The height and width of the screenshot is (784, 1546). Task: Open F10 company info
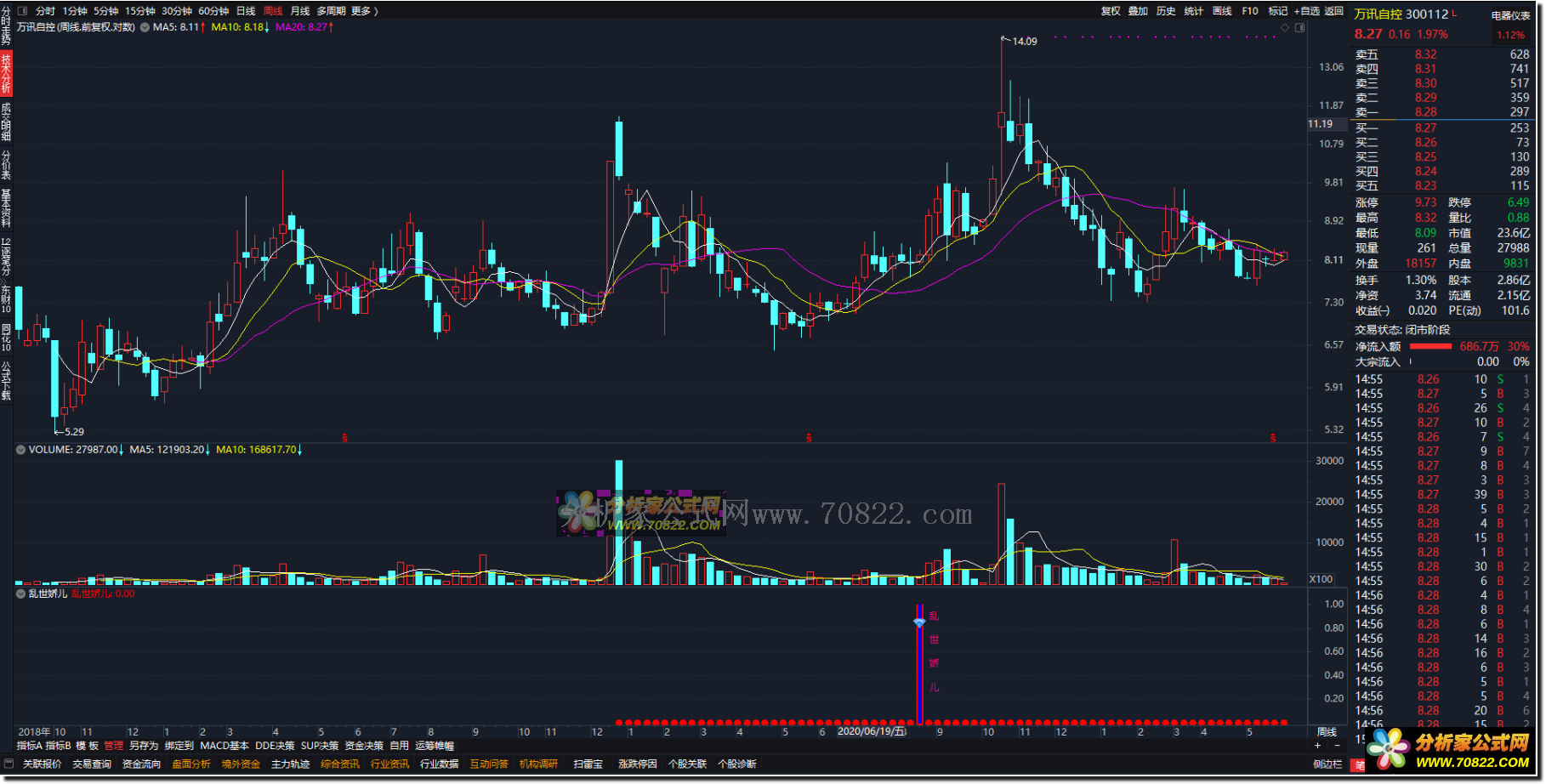point(1250,11)
